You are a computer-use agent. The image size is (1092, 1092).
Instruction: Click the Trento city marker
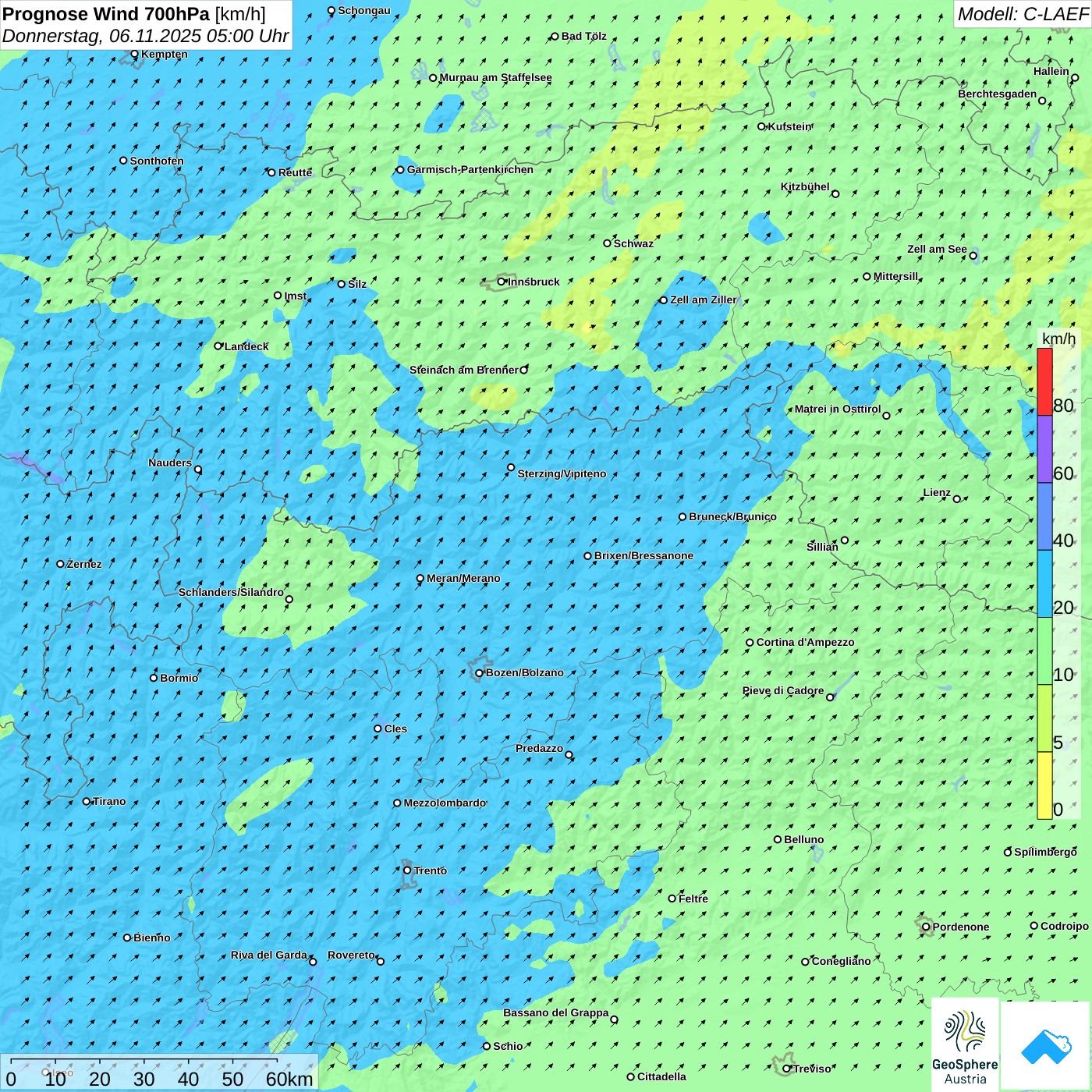pyautogui.click(x=407, y=870)
